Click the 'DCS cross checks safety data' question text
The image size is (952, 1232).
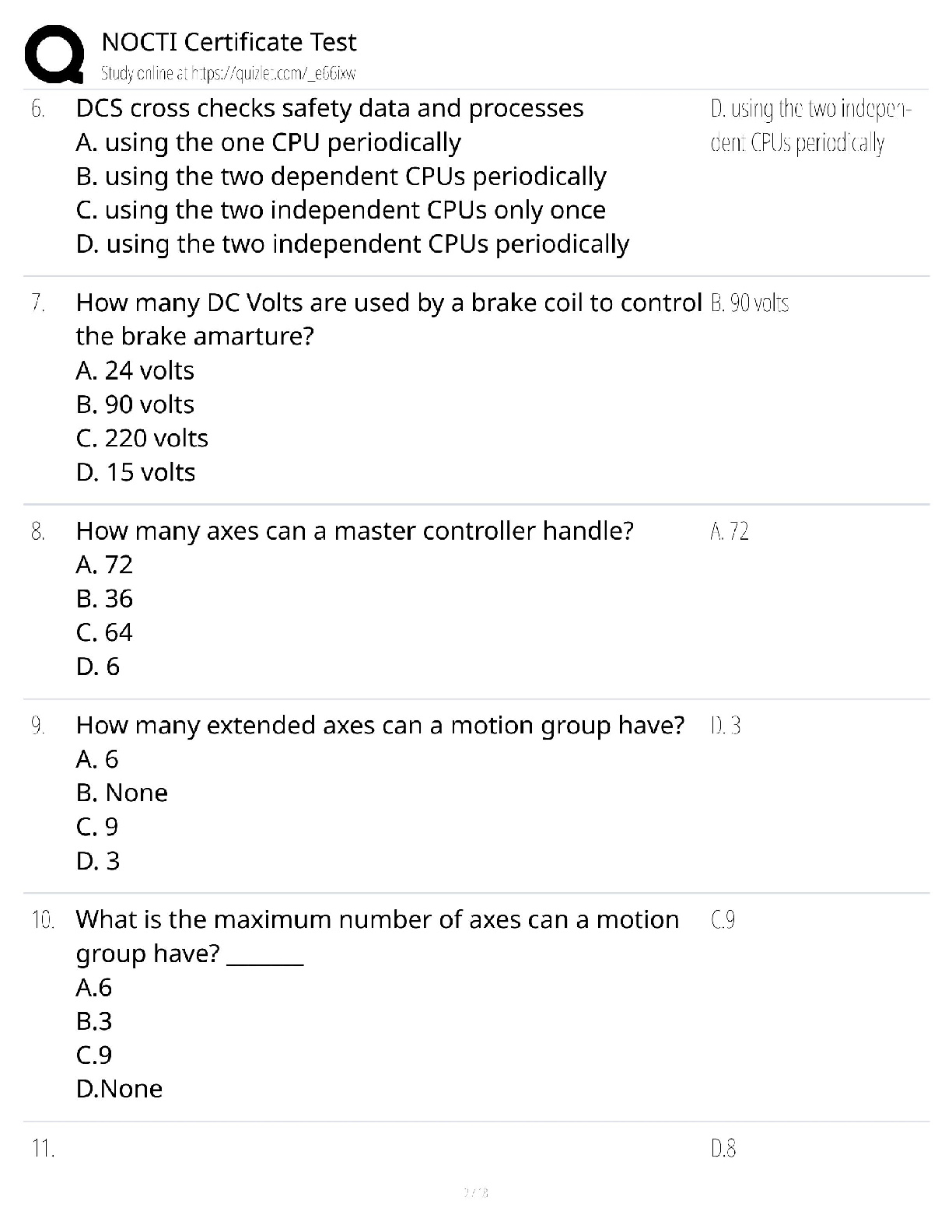pos(330,108)
